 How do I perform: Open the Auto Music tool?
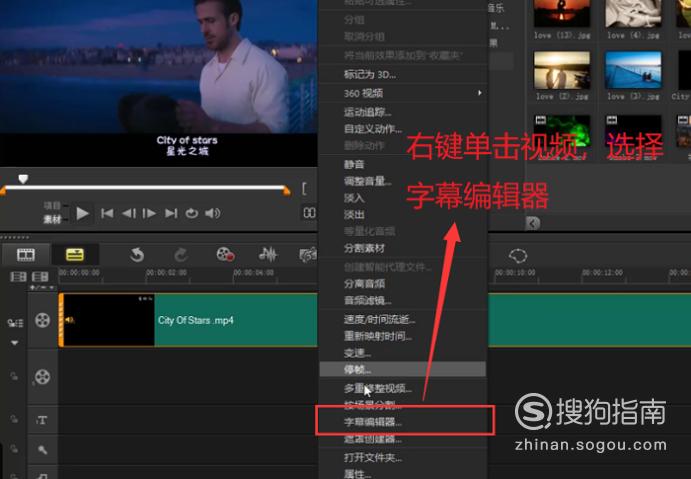[x=308, y=255]
